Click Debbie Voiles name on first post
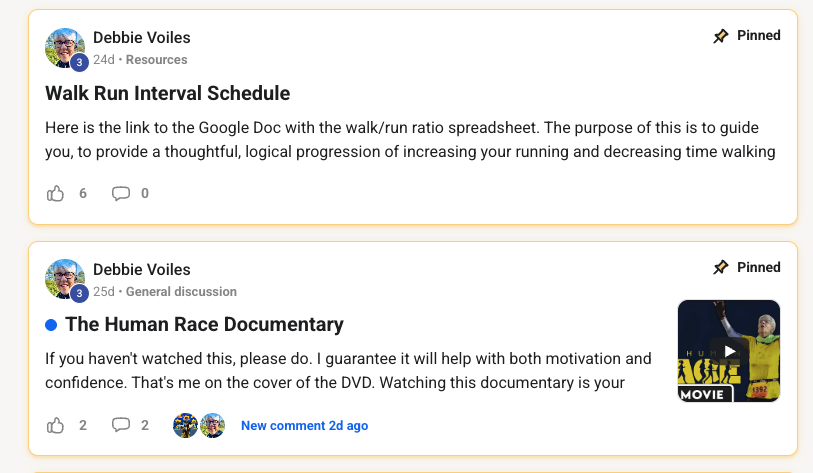Viewport: 813px width, 473px height. pyautogui.click(x=142, y=38)
